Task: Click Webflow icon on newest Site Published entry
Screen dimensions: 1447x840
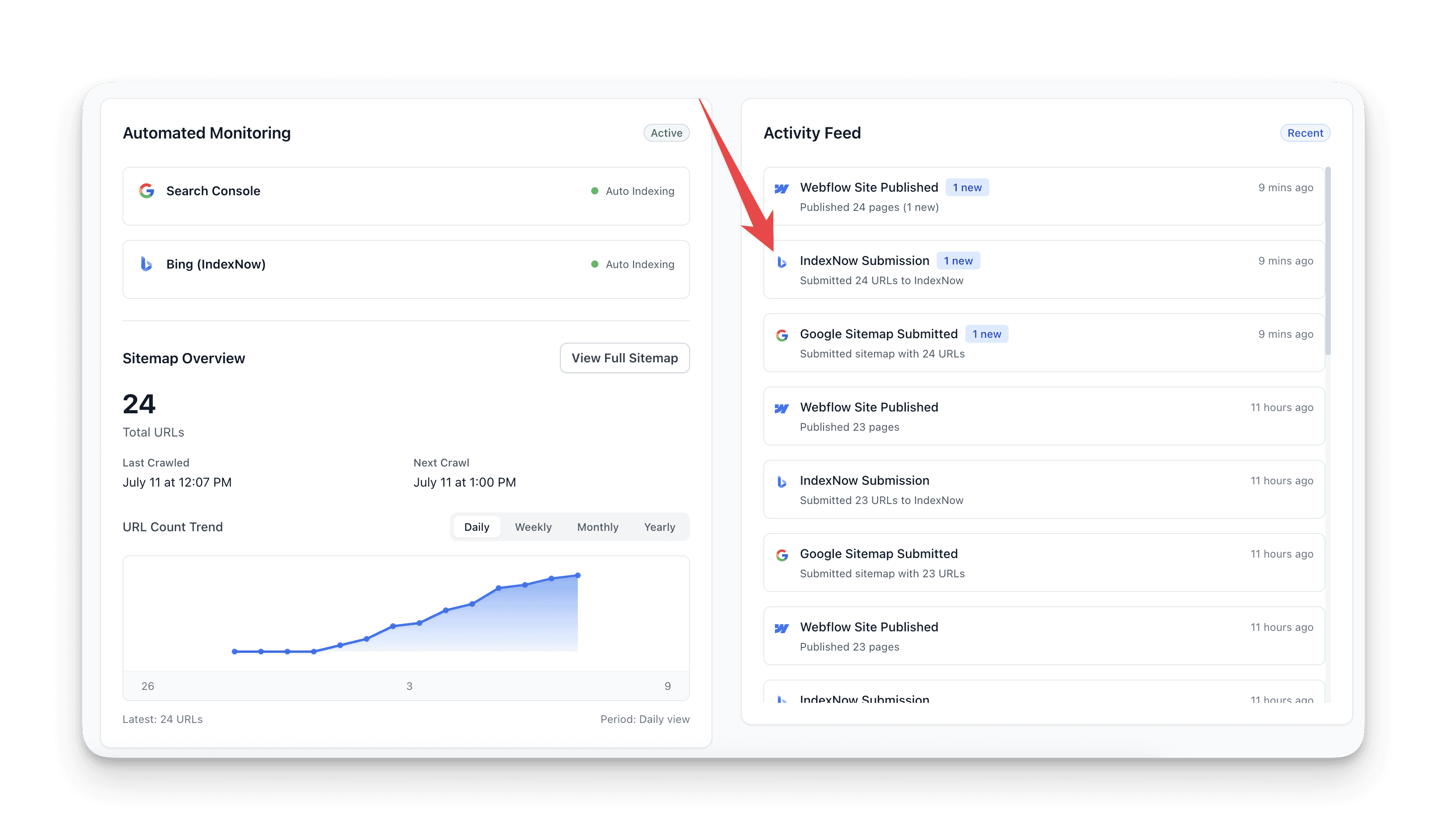Action: [782, 188]
